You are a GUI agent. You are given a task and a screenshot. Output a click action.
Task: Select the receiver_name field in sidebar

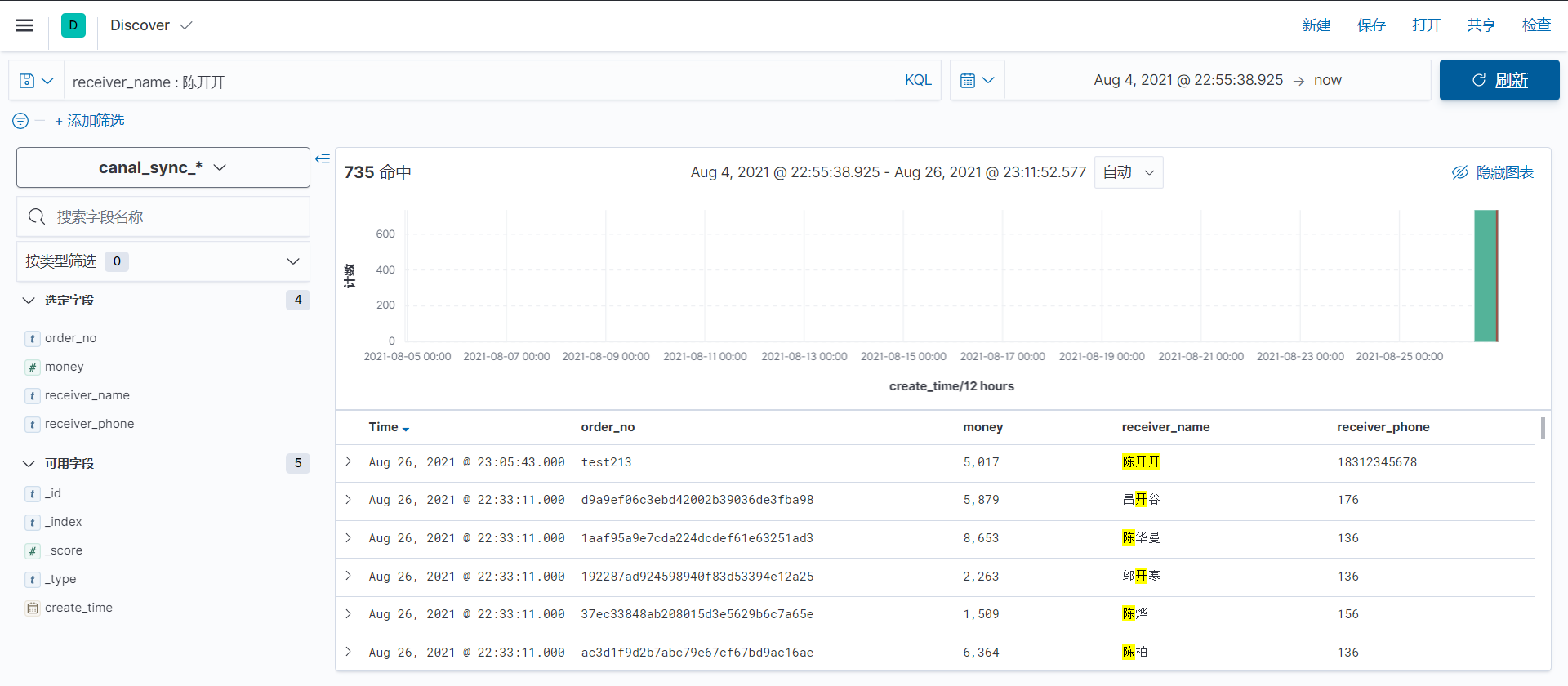click(x=87, y=395)
